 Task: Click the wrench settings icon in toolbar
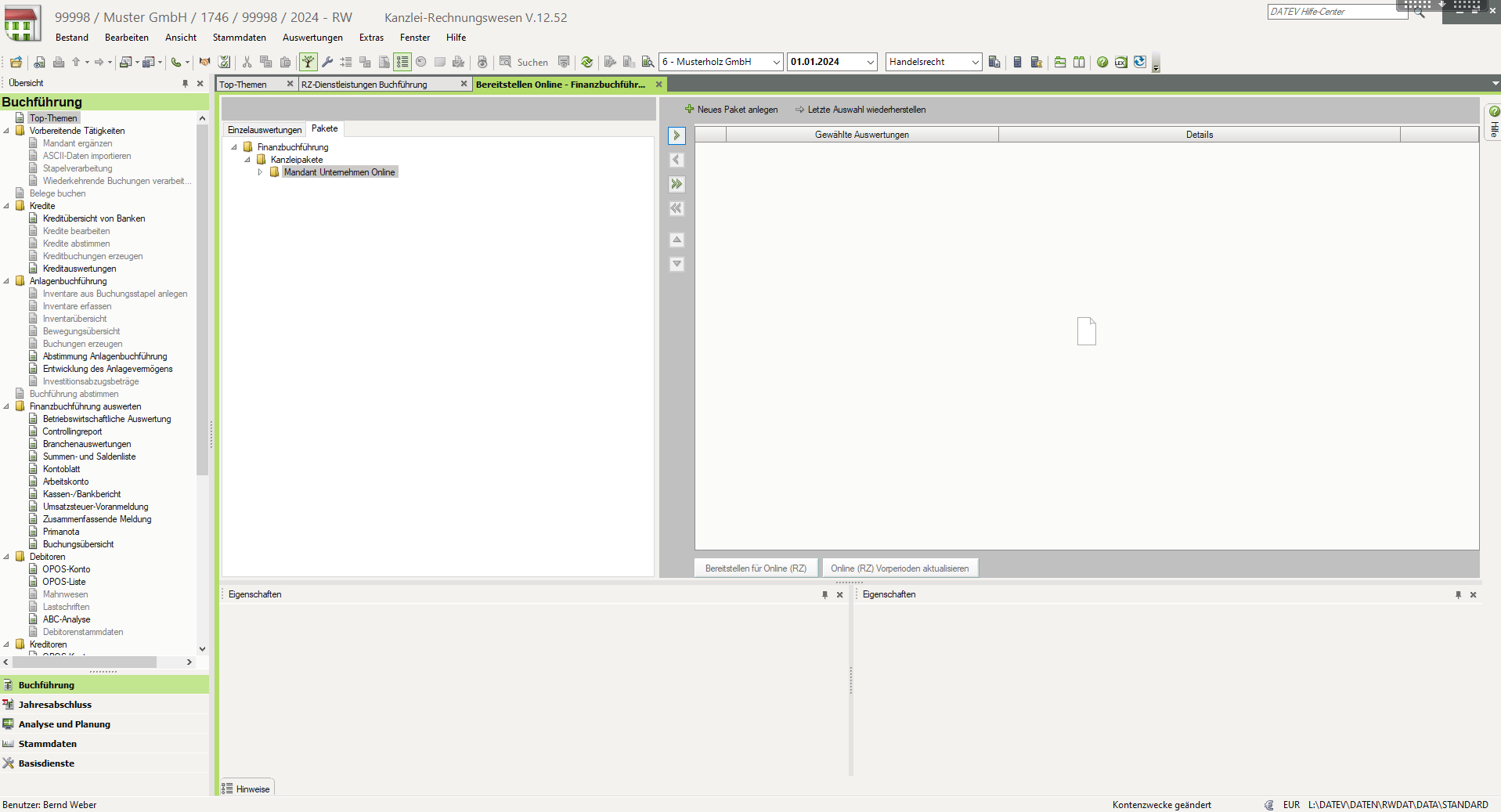pyautogui.click(x=327, y=62)
